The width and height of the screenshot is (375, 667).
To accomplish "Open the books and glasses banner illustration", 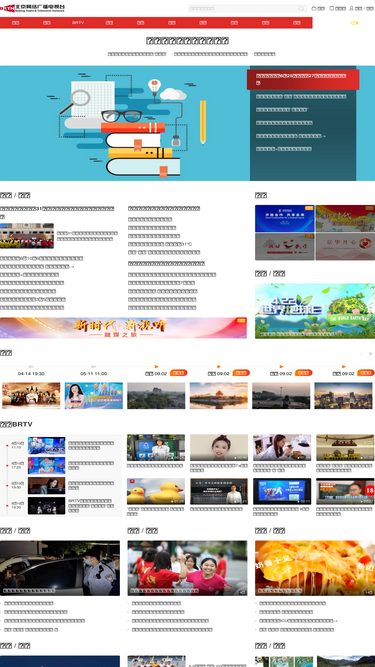I will pos(125,123).
